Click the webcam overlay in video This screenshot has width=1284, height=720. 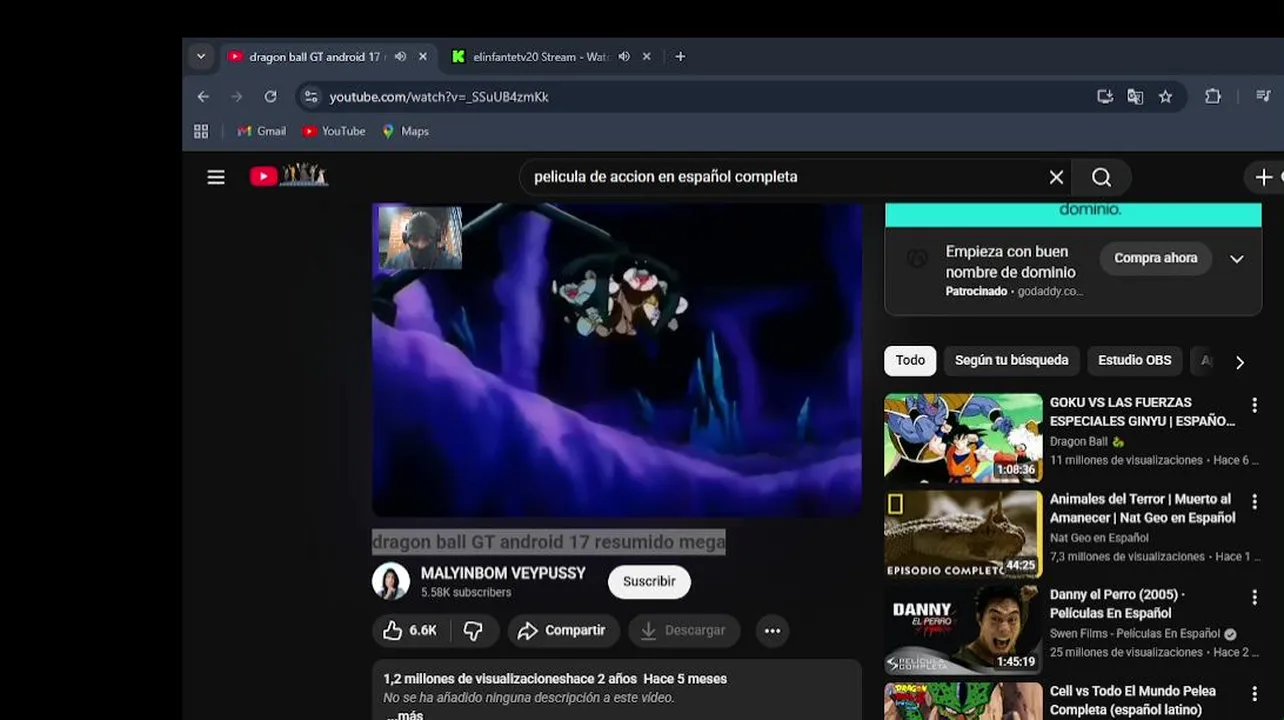[420, 238]
